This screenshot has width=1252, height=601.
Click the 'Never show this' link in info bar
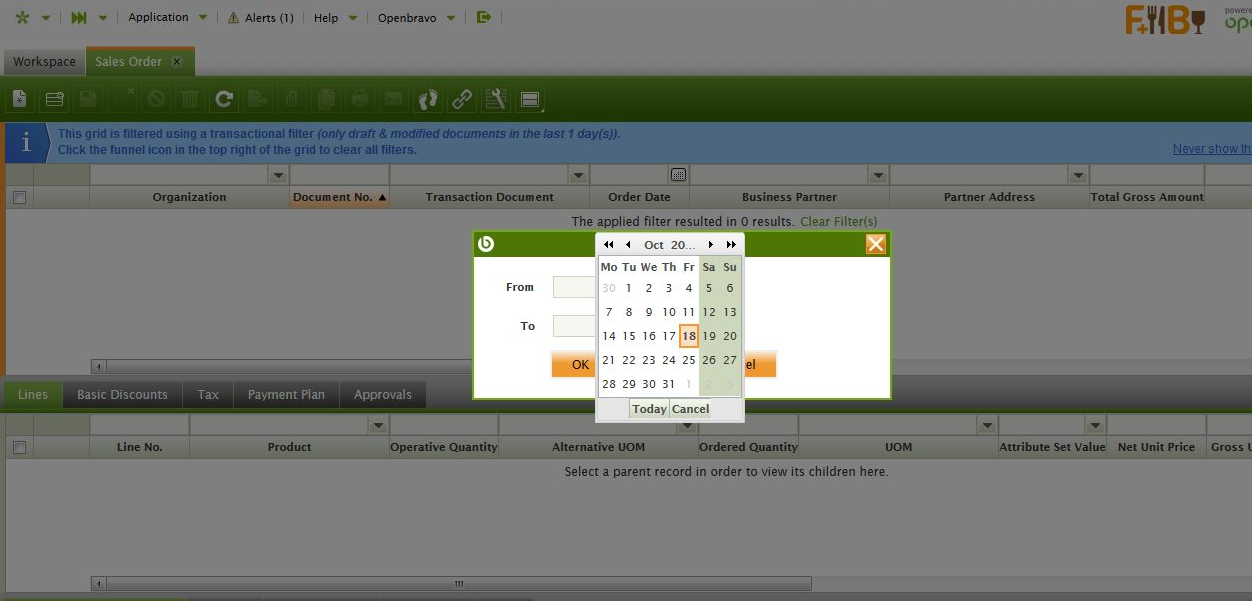[x=1212, y=149]
